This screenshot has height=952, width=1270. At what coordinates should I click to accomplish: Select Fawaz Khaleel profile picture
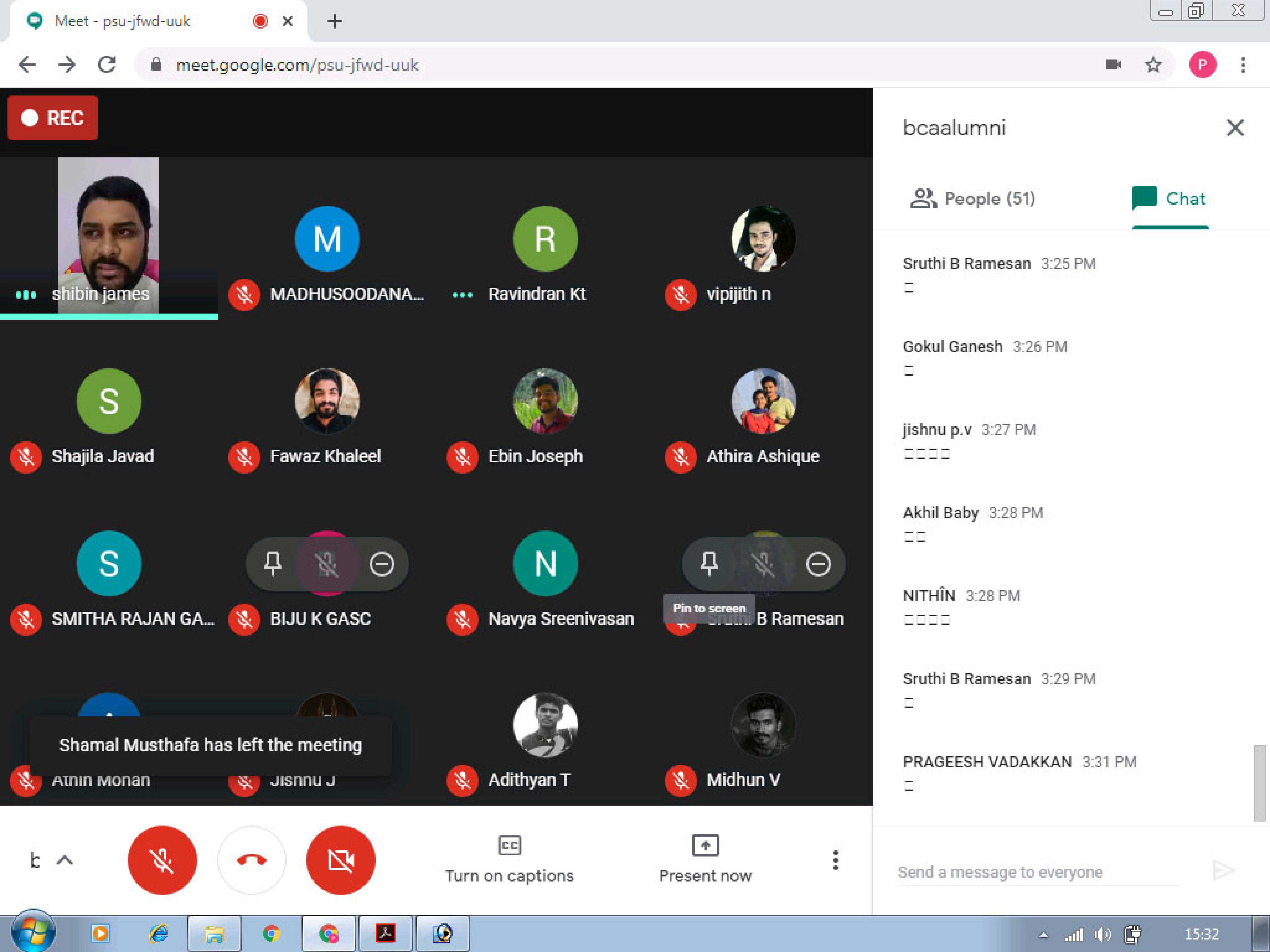(x=327, y=400)
